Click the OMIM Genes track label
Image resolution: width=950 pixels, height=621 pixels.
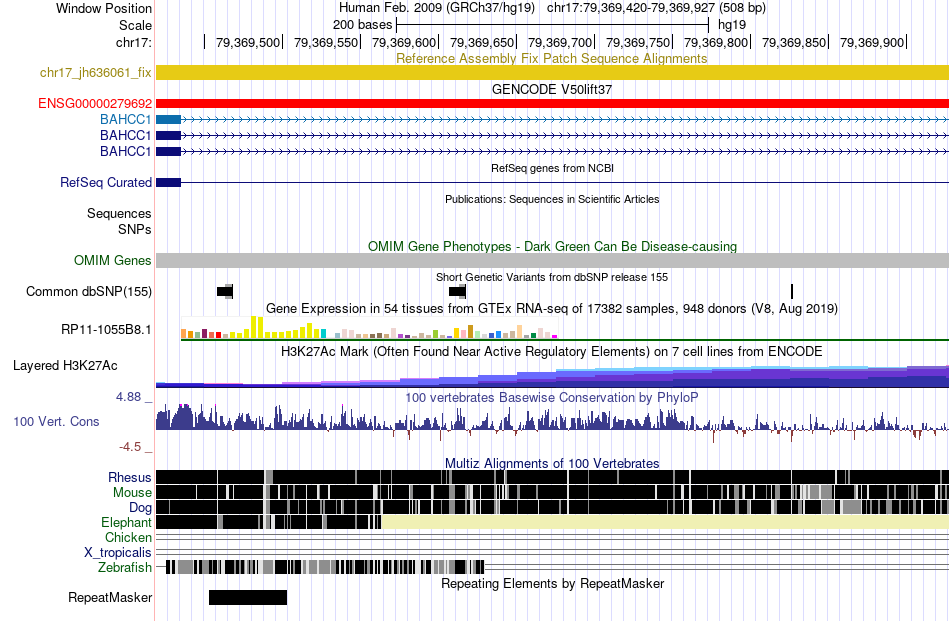pyautogui.click(x=112, y=261)
